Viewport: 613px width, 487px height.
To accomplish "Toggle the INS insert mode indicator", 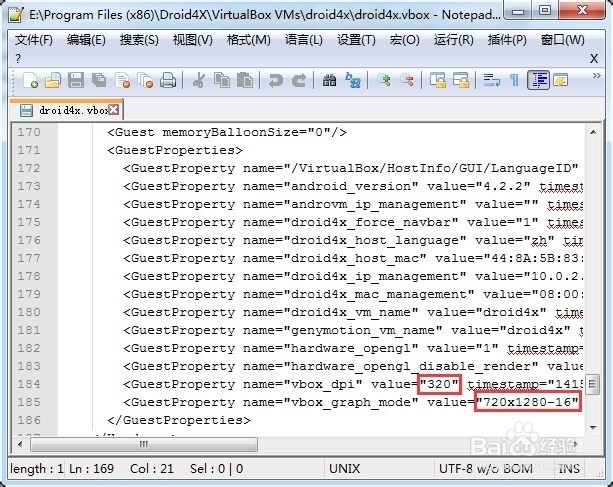I will point(568,469).
